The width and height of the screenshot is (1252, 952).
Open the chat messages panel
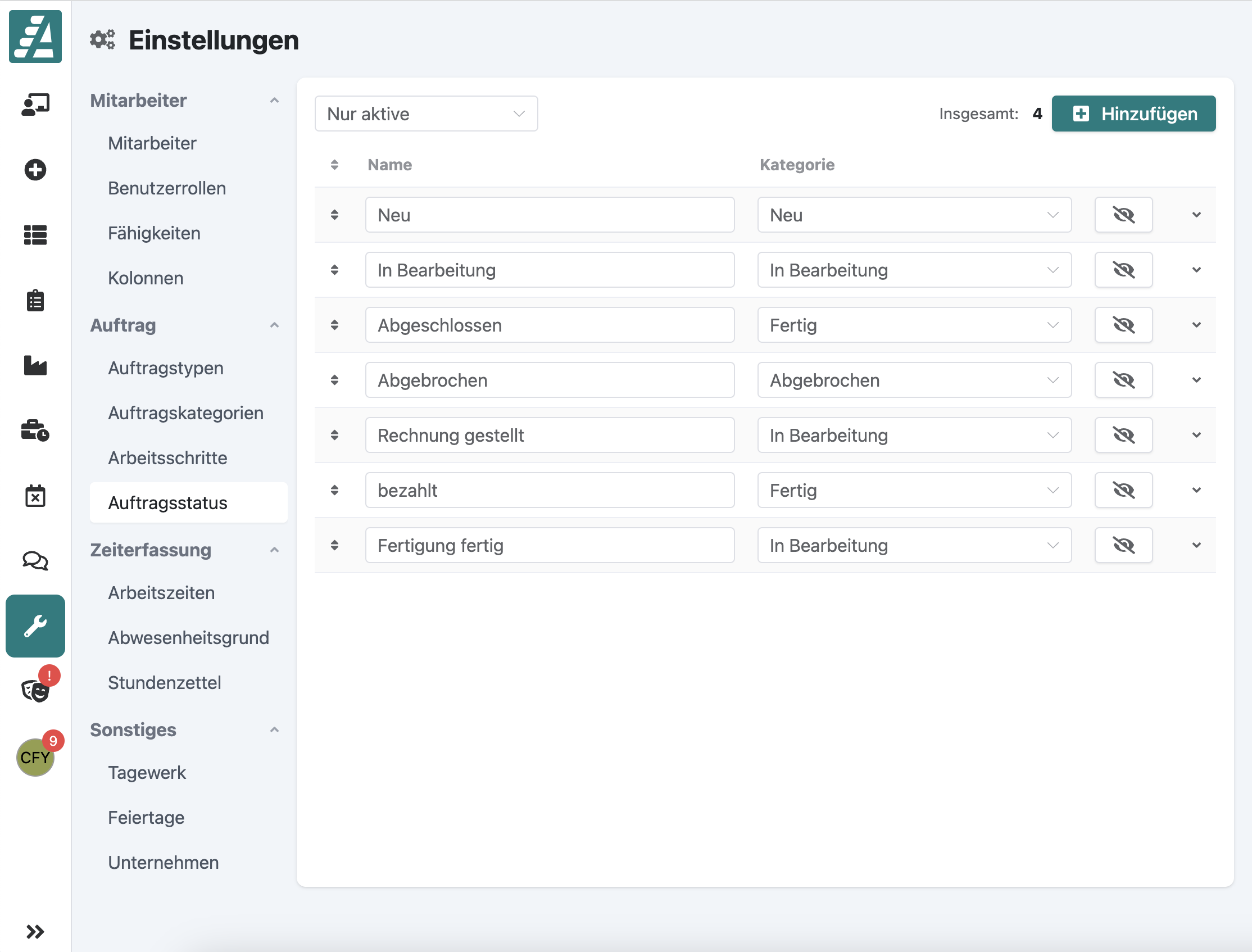(x=35, y=561)
